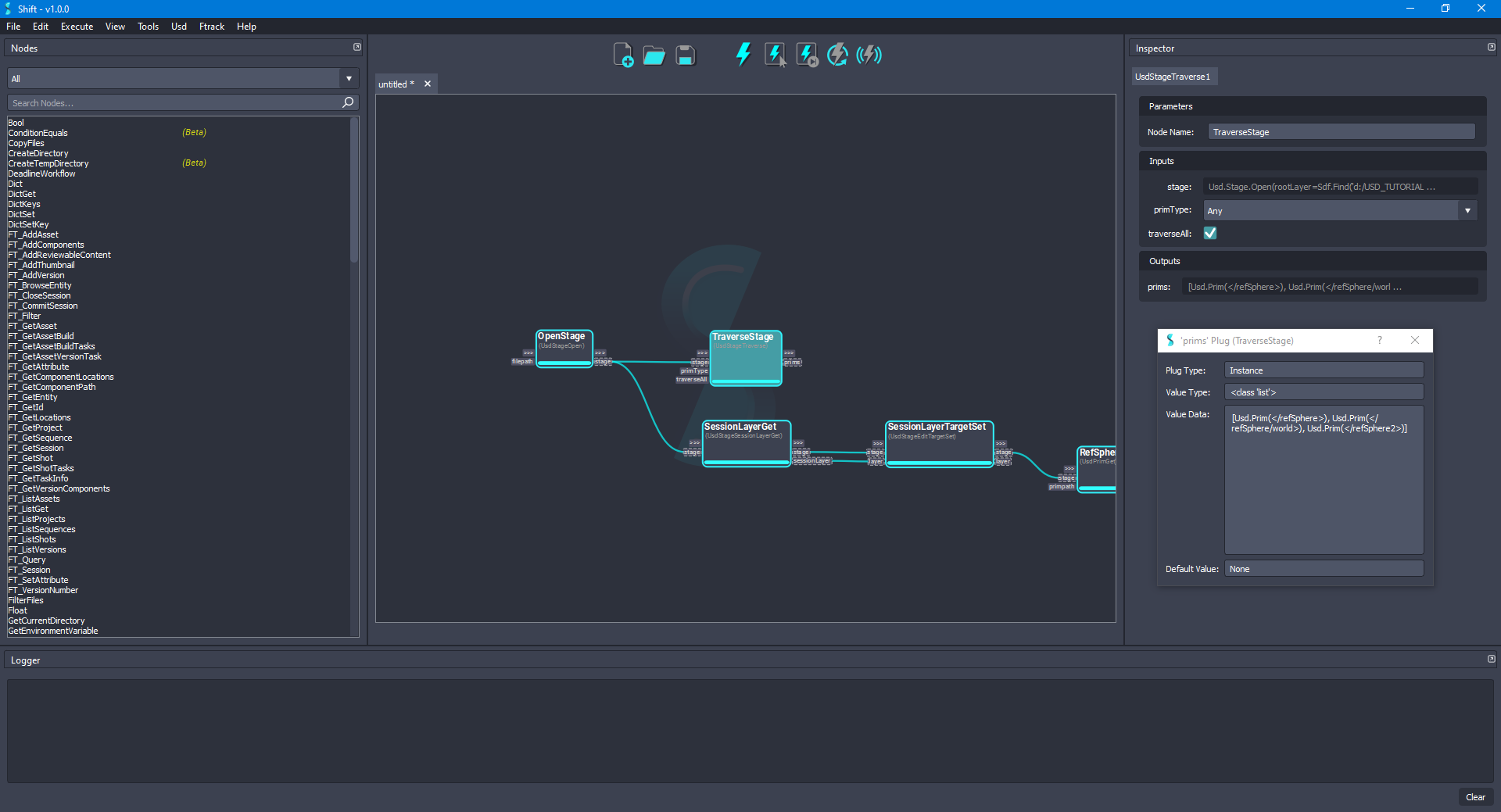The height and width of the screenshot is (812, 1501).
Task: Toggle continuous graph execution
Action: tap(836, 55)
